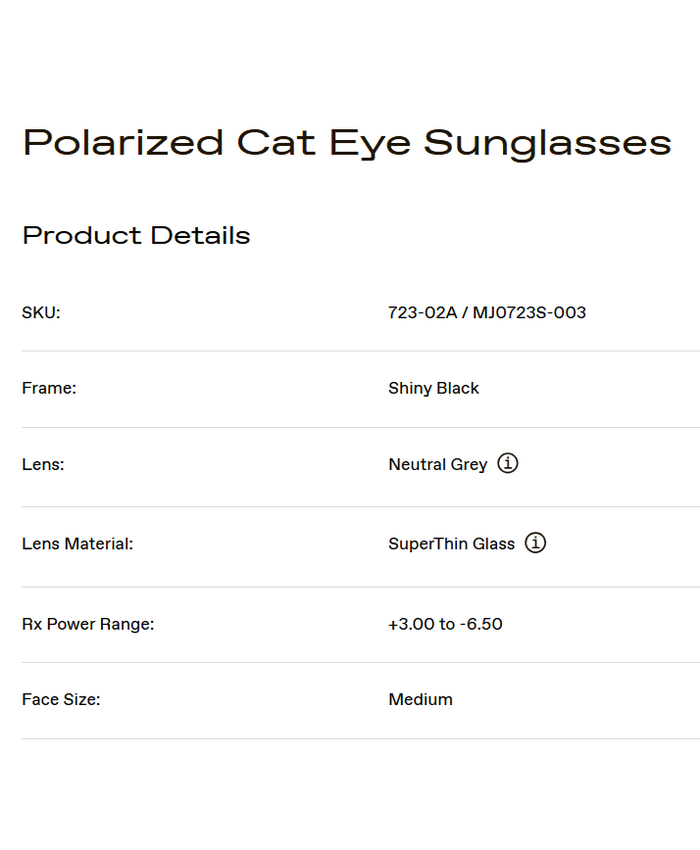700x850 pixels.
Task: Click the info icon beside Neutral Grey
Action: 508,464
